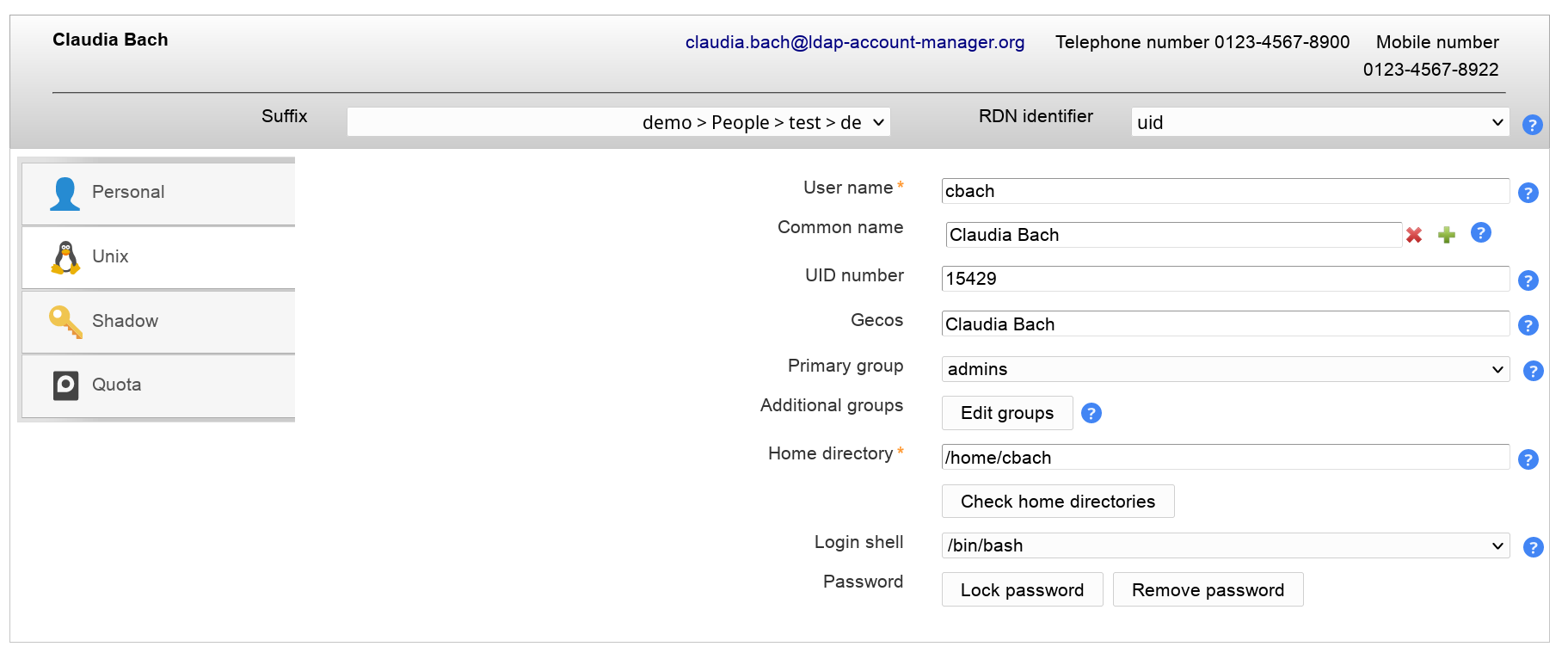Show help for Home directory field
The width and height of the screenshot is (1568, 653).
point(1528,459)
